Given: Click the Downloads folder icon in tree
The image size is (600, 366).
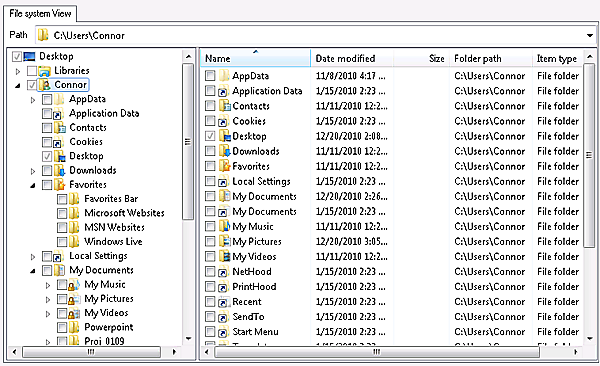Looking at the screenshot, I should point(59,171).
